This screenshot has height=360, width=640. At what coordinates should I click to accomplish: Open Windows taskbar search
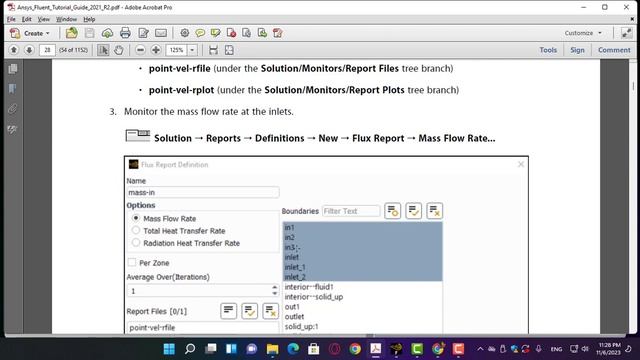pos(190,349)
